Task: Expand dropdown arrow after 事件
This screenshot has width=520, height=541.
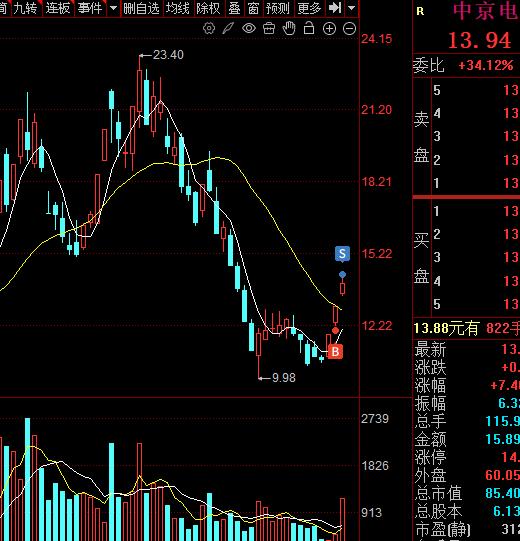Action: tap(113, 8)
